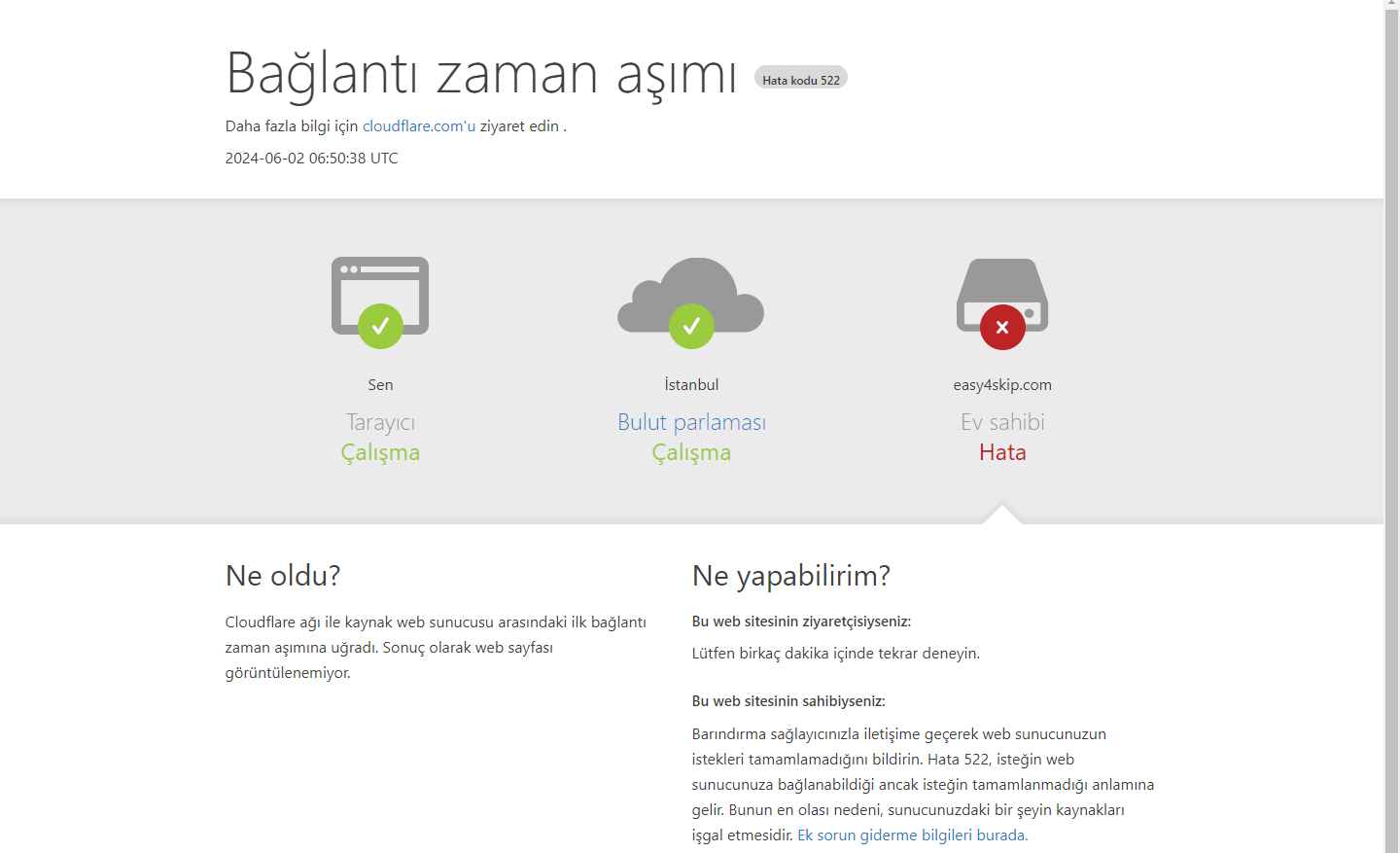Click the green checkmark on the browser icon
Screen dimensions: 1400x853
click(380, 326)
